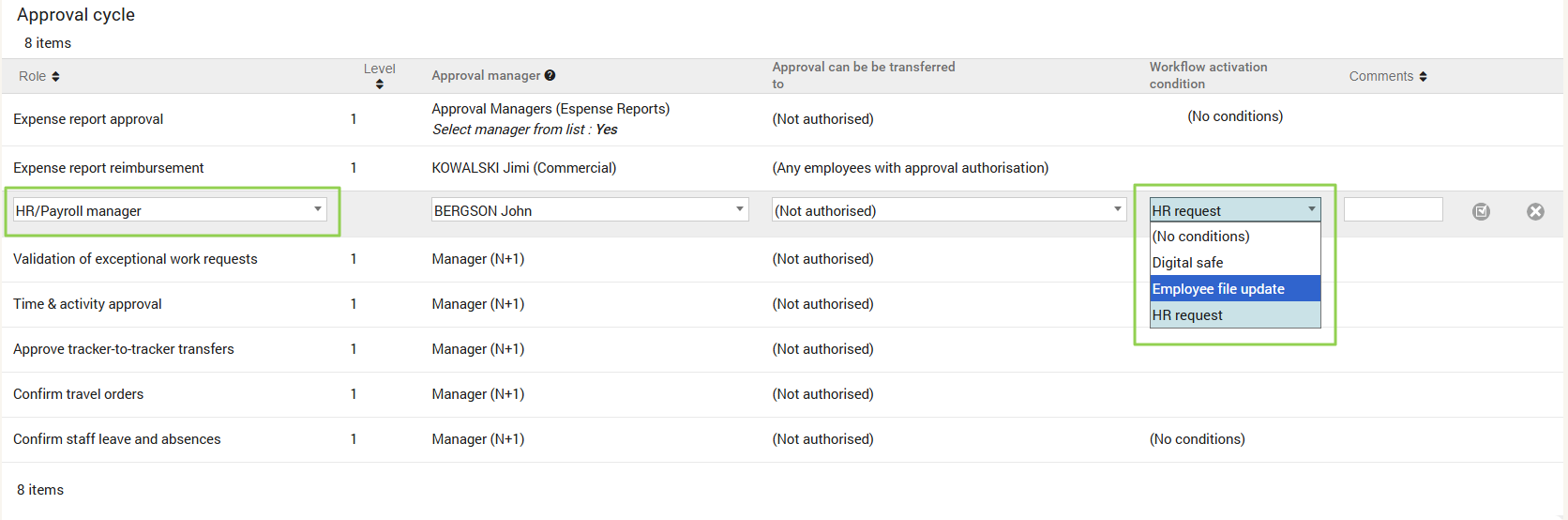Sort the Comments column via arrows icon
This screenshot has width=1568, height=520.
[1423, 76]
